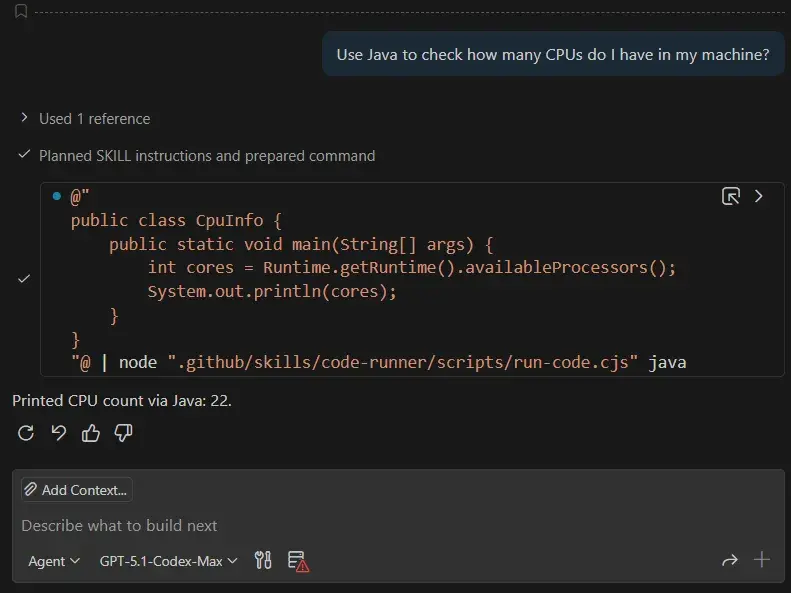Open the GPT-5.1-Codex-Max model picker

click(168, 561)
